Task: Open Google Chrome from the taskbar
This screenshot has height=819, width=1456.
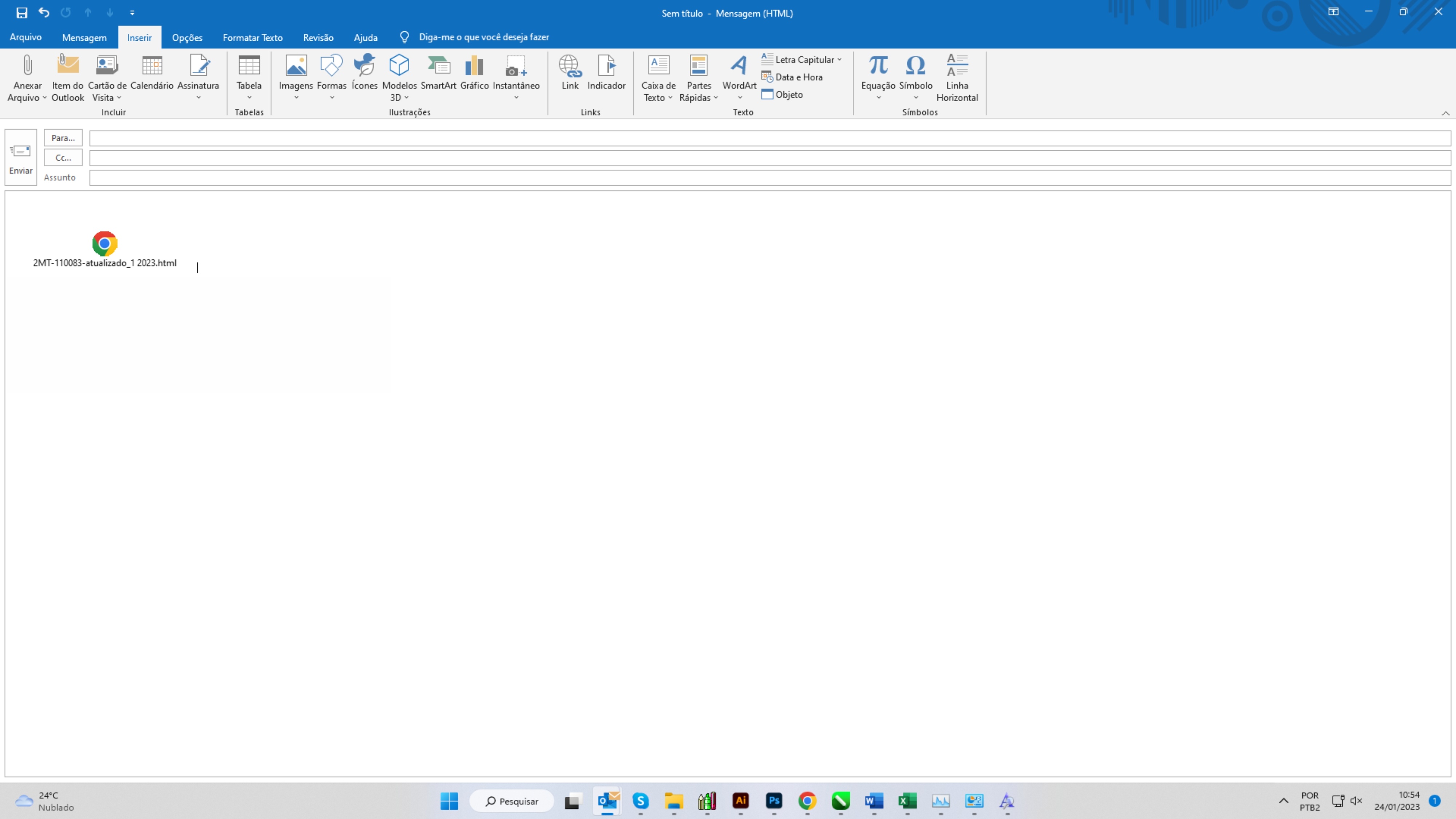Action: coord(807,801)
